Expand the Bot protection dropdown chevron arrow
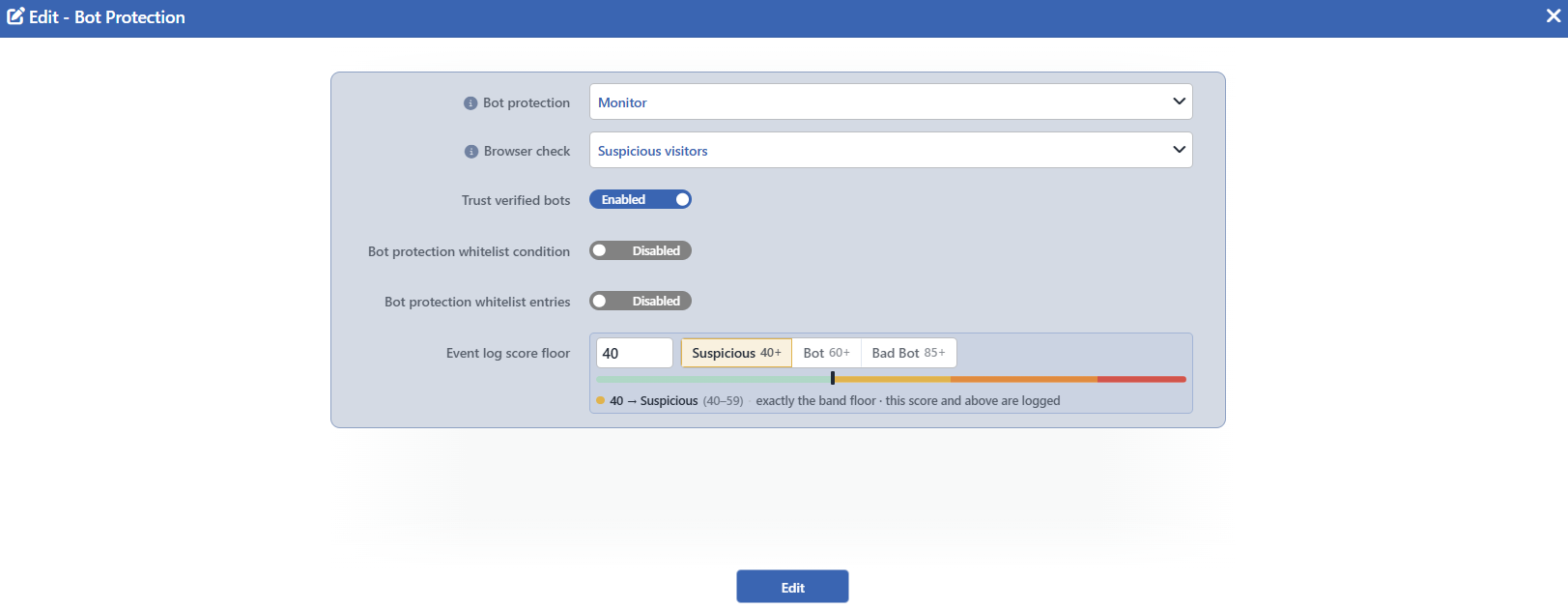 click(1179, 101)
